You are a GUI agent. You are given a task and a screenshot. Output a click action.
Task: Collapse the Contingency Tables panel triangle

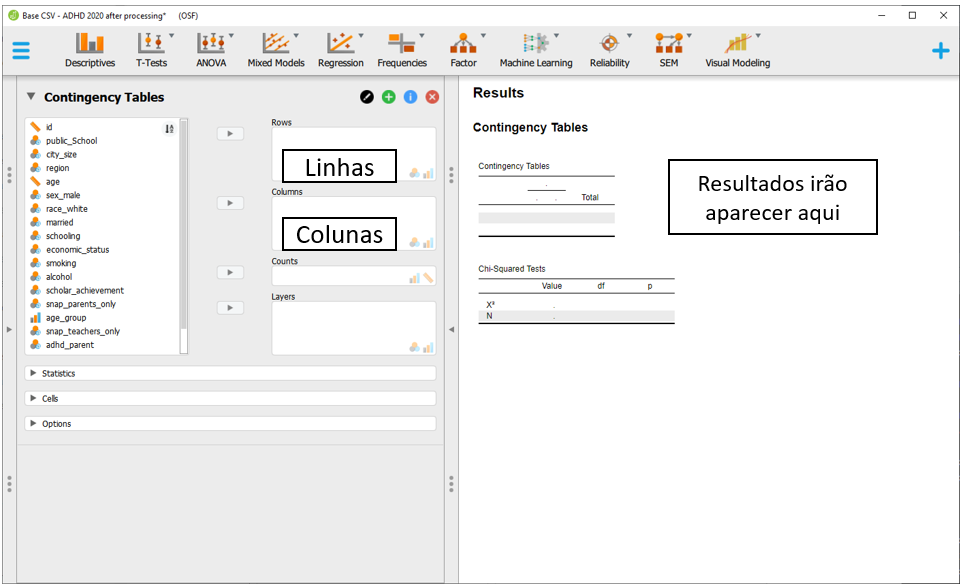[31, 97]
